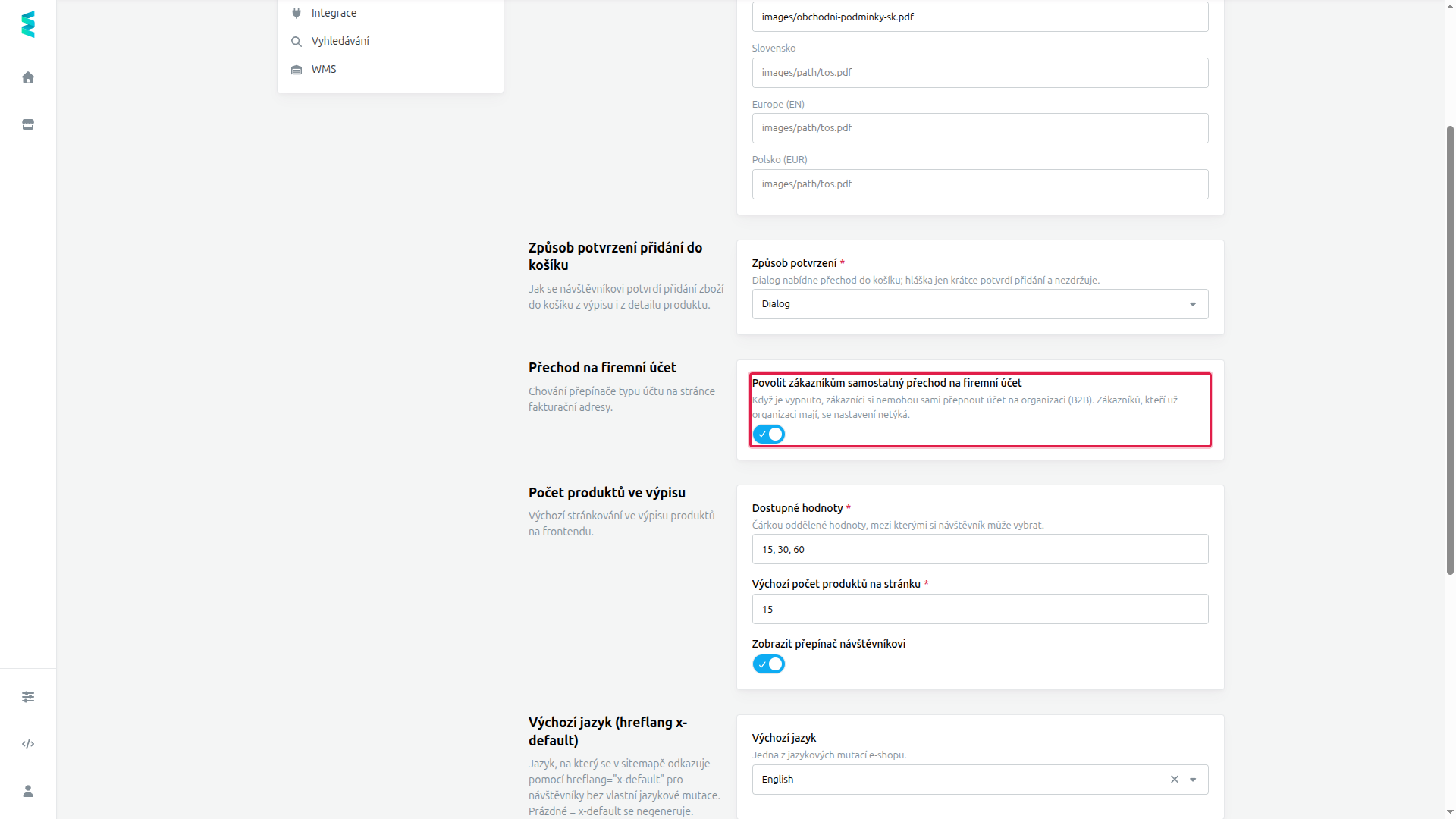This screenshot has width=1456, height=819.
Task: Toggle Zobrazit přepínač návštěvníkovi switch
Action: coord(769,664)
